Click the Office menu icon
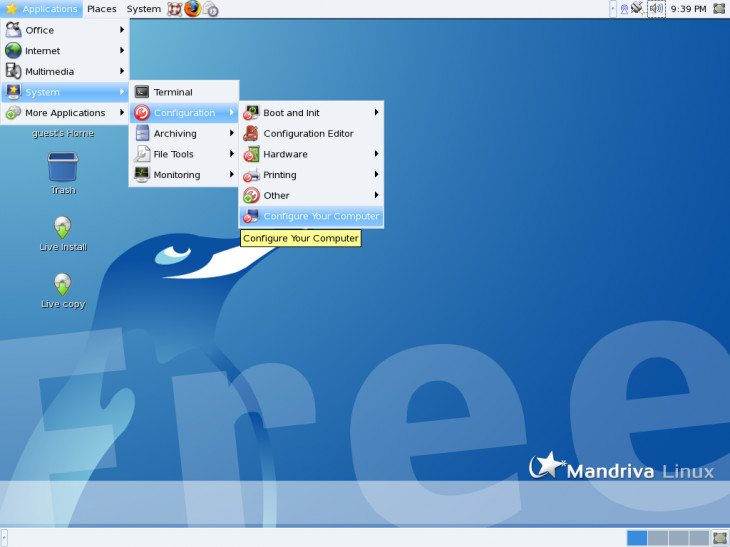This screenshot has height=547, width=730. (13, 30)
